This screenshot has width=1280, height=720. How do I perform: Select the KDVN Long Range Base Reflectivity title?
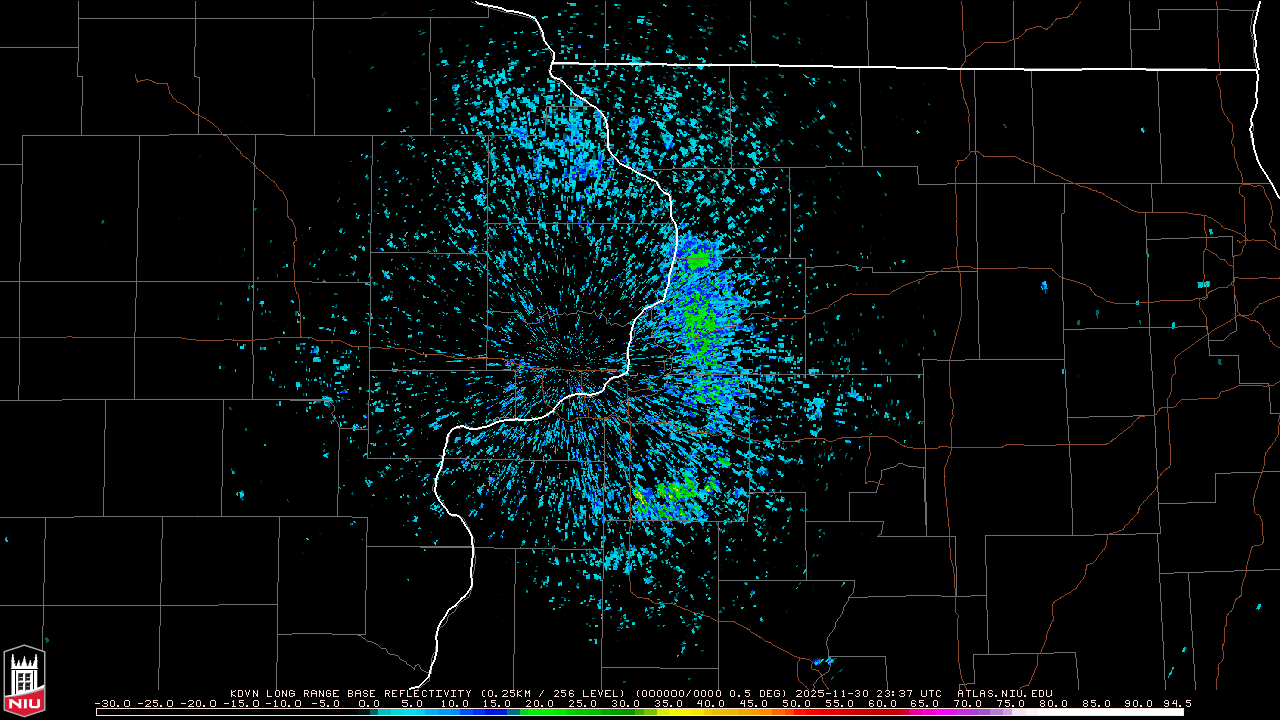(x=350, y=693)
